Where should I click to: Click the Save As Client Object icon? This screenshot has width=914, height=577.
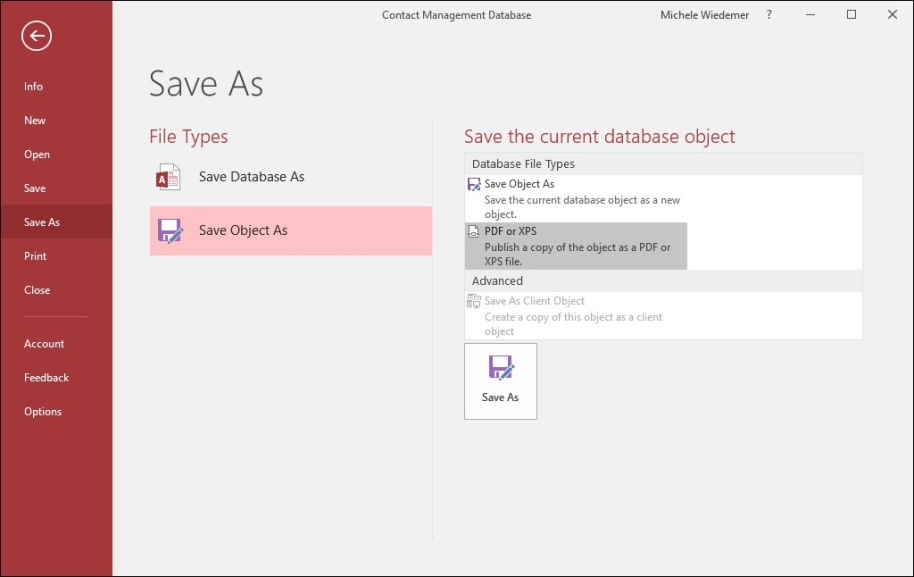click(x=474, y=301)
